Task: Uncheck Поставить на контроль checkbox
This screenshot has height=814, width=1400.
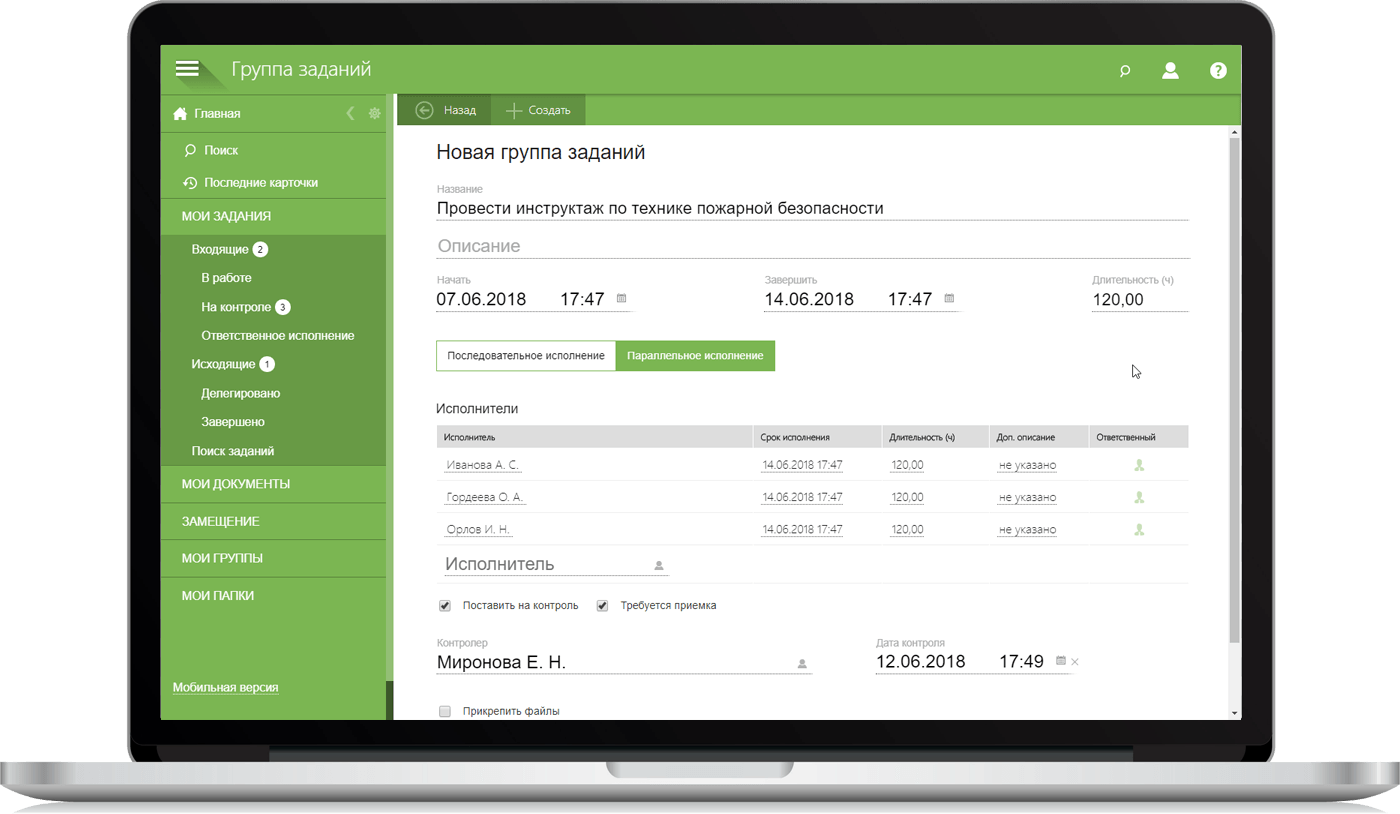Action: [445, 606]
